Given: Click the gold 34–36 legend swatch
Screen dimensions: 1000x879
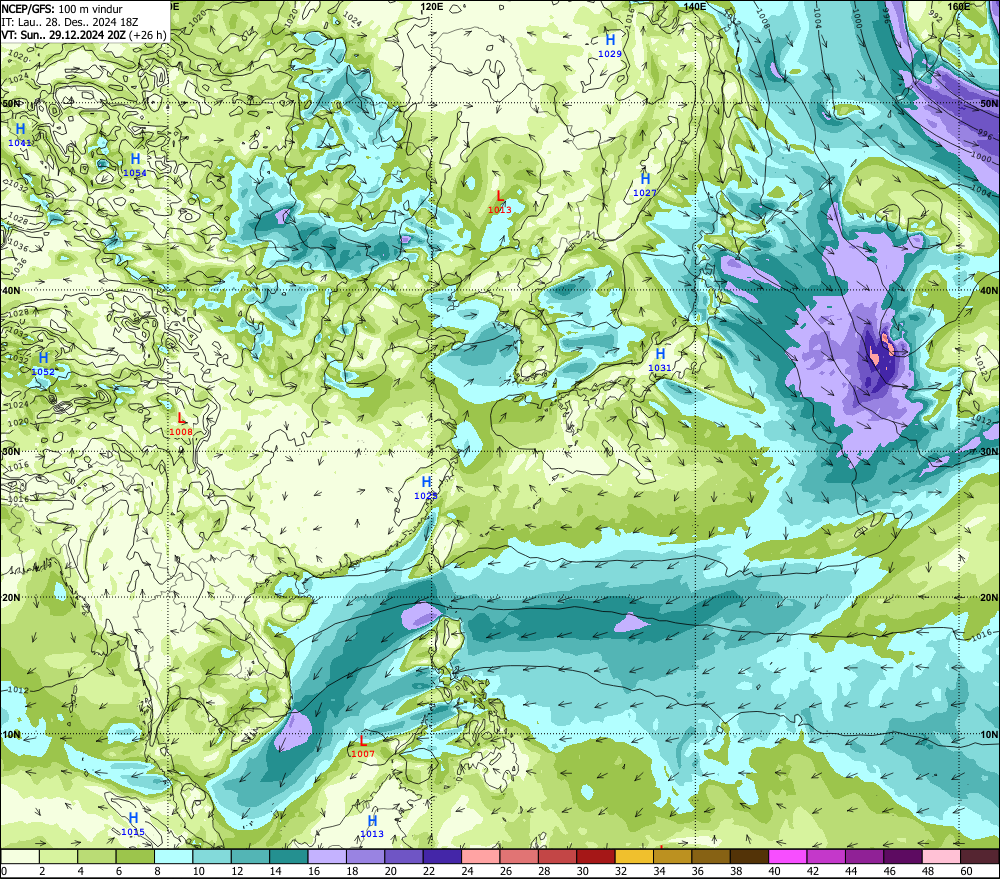Looking at the screenshot, I should click(x=672, y=856).
